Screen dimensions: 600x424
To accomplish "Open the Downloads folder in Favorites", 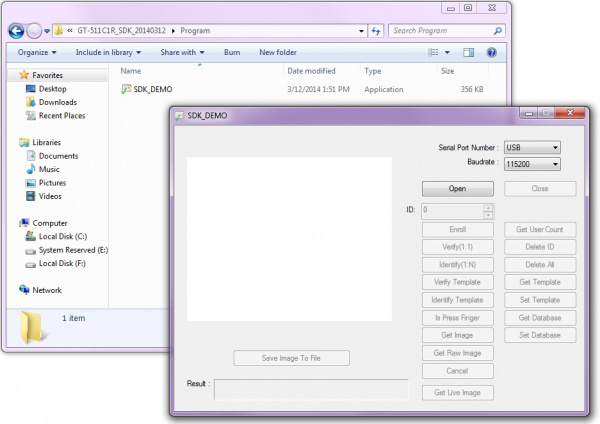I will [57, 102].
